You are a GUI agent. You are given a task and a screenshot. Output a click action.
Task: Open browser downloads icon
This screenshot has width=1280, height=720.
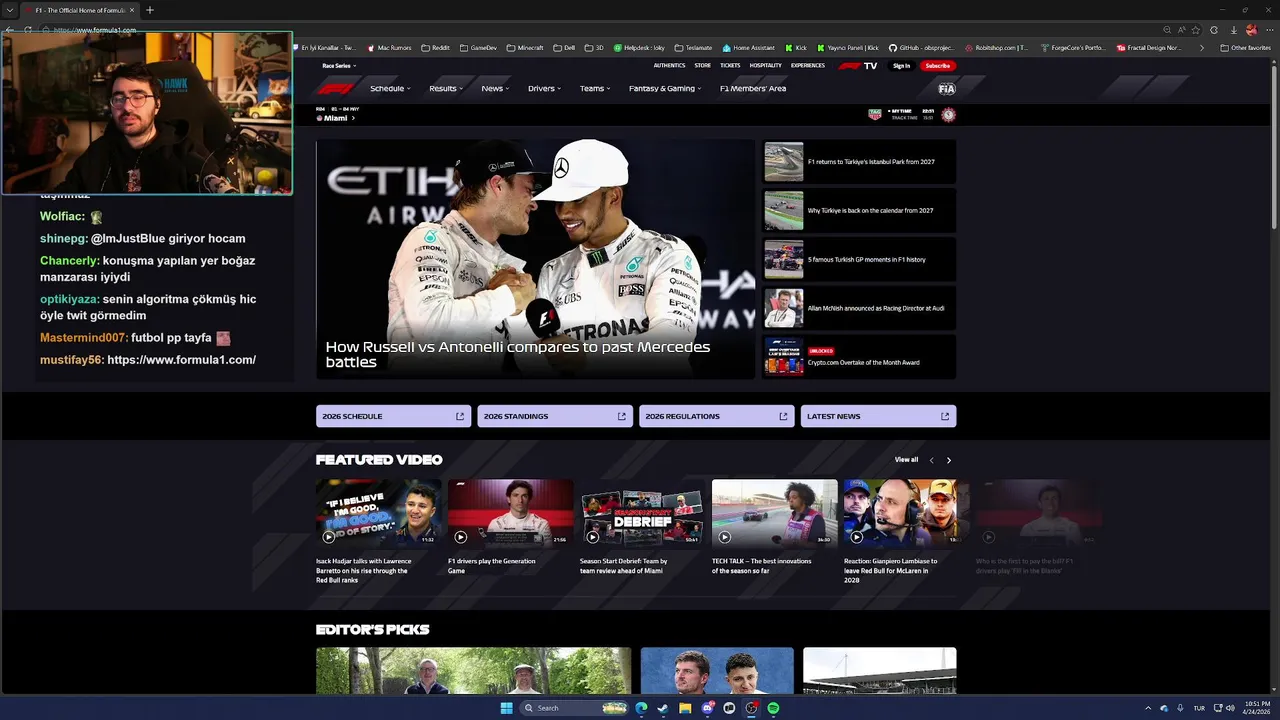point(1234,30)
